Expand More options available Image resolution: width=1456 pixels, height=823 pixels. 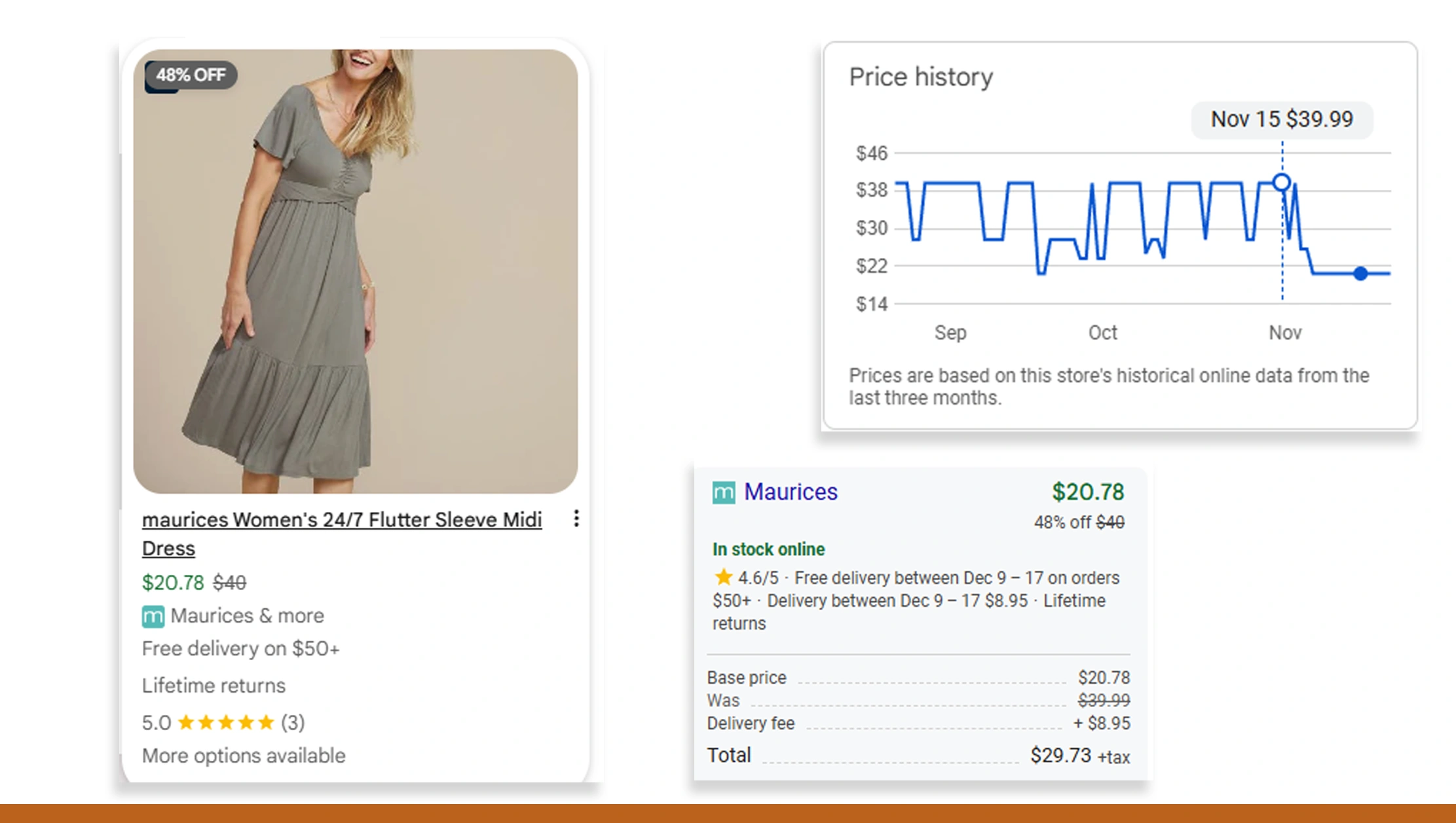(x=243, y=755)
